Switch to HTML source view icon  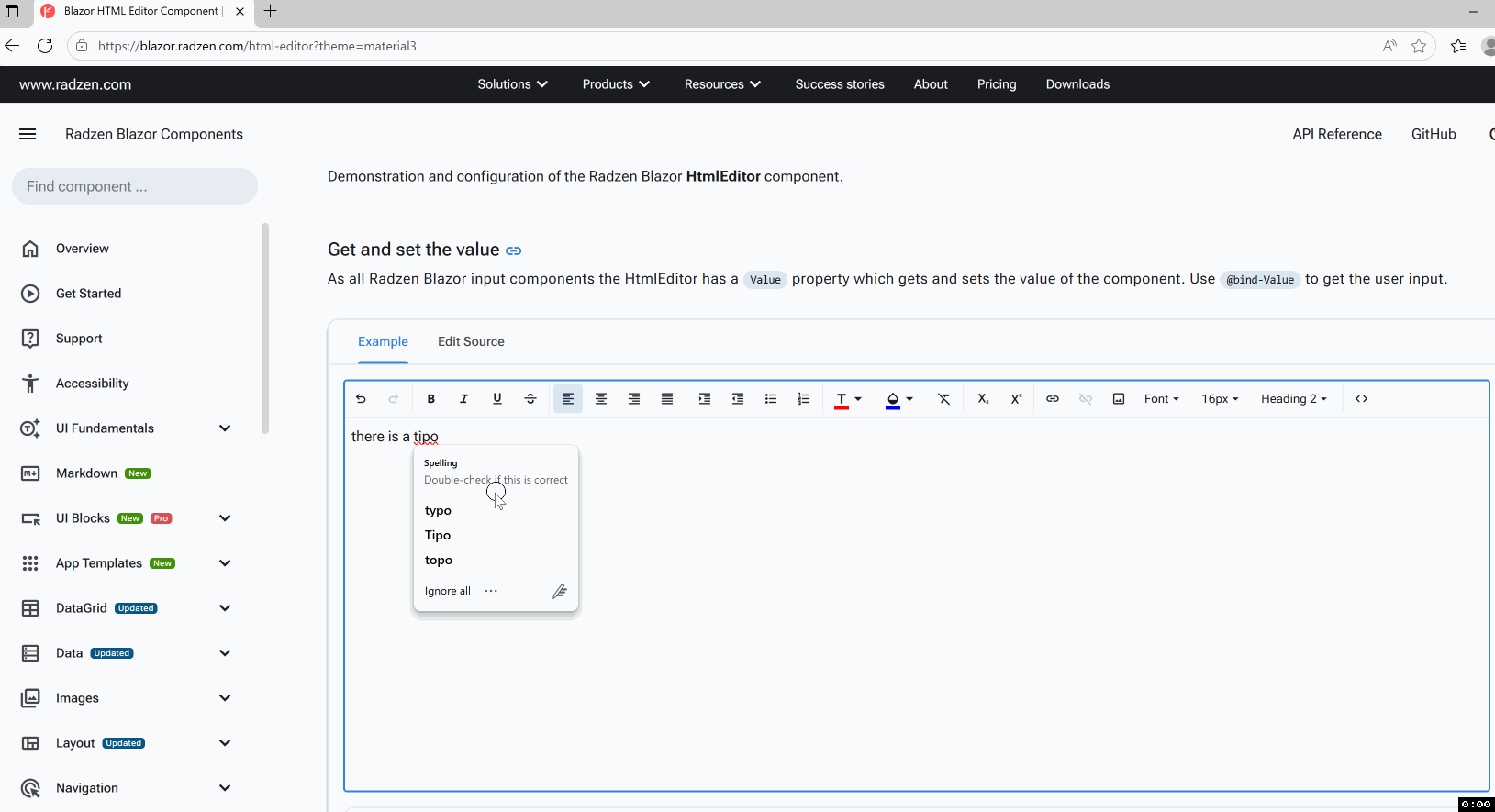(1362, 399)
